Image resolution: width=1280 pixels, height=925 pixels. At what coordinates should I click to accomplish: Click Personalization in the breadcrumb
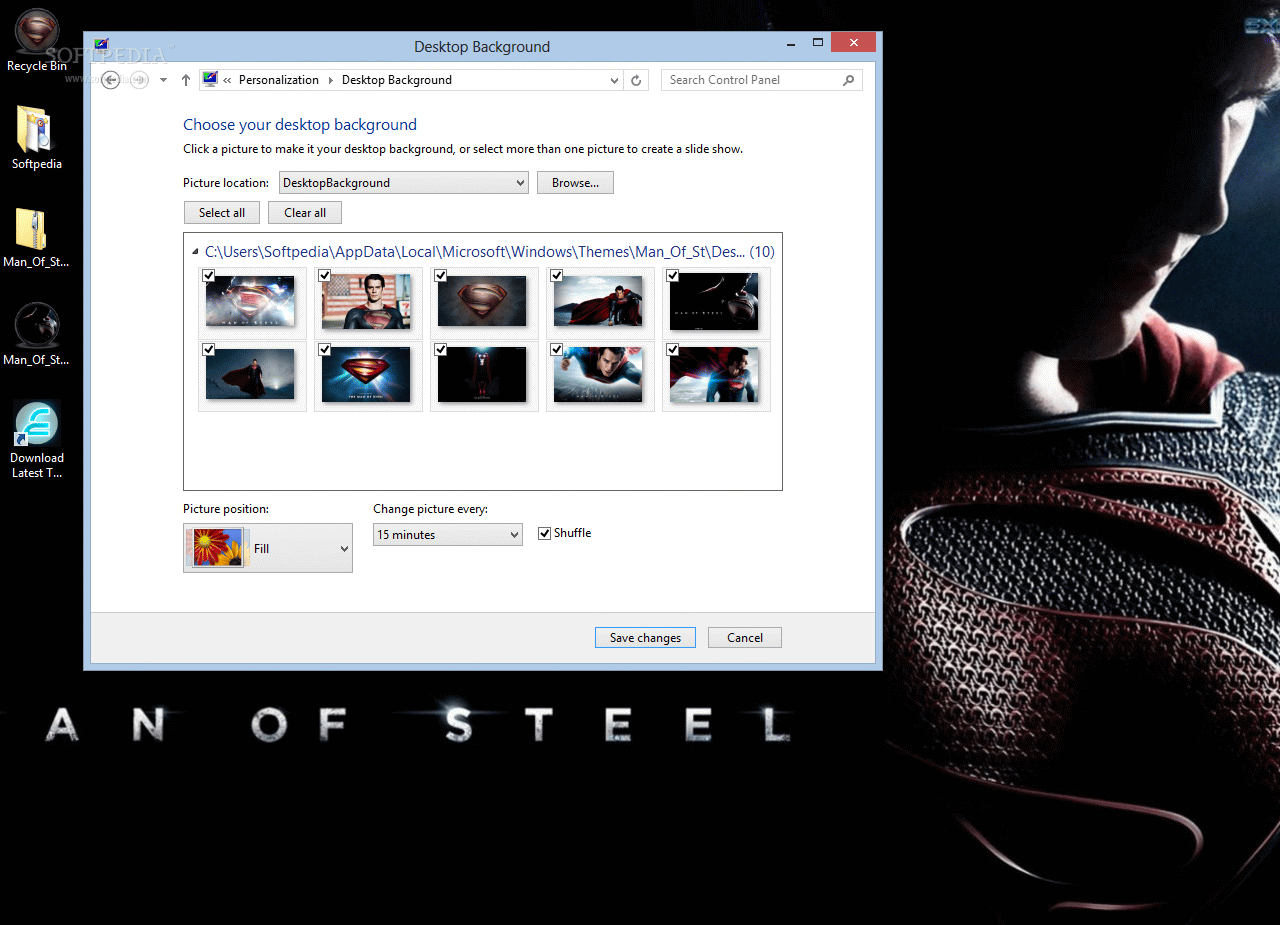click(x=279, y=80)
